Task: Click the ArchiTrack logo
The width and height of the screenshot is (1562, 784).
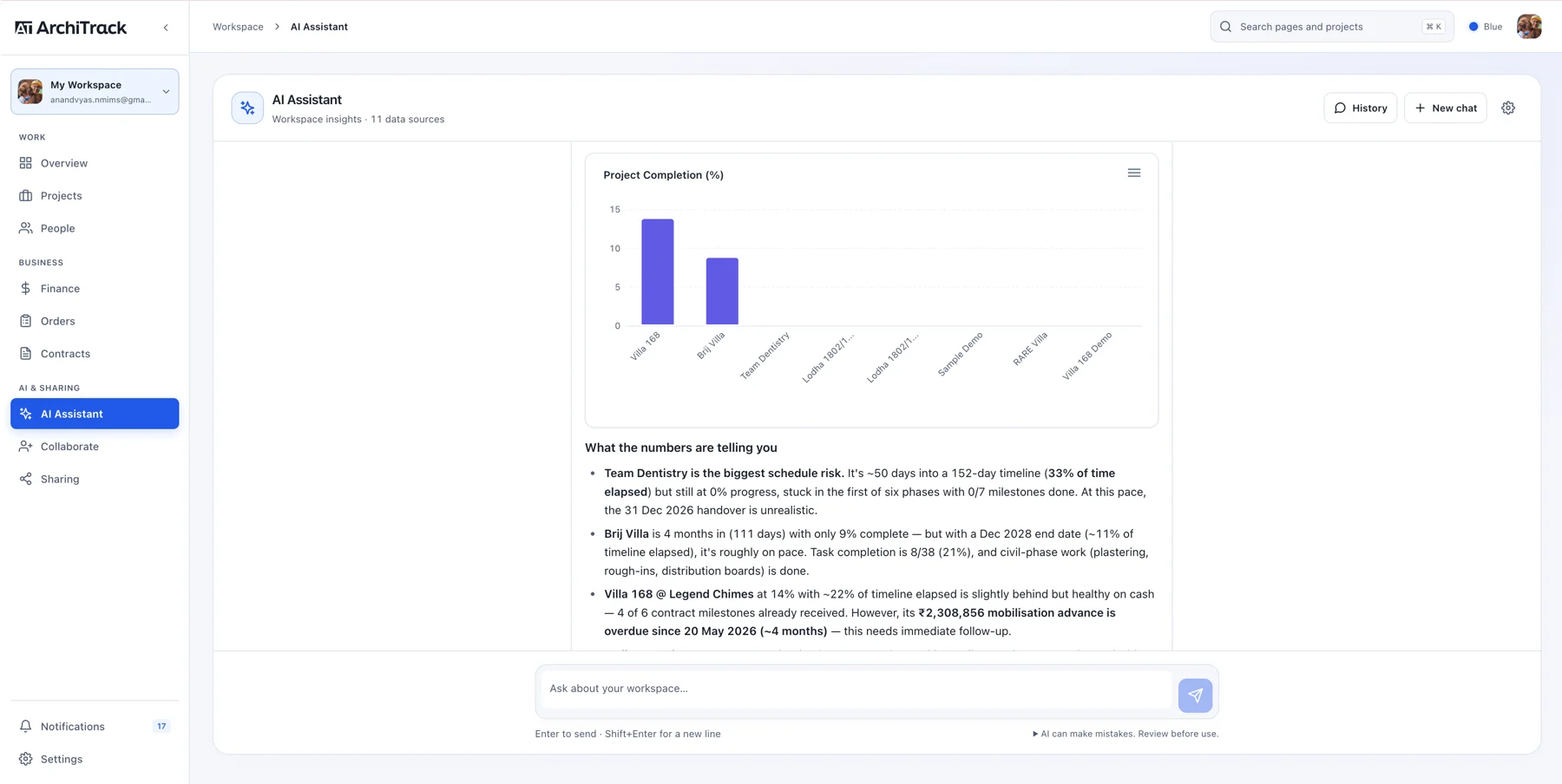Action: pos(70,28)
